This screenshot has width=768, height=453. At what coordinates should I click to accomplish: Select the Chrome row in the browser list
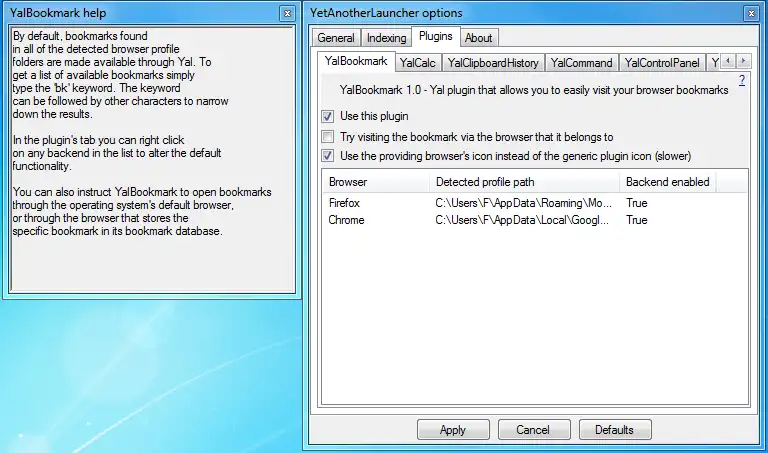coord(535,220)
